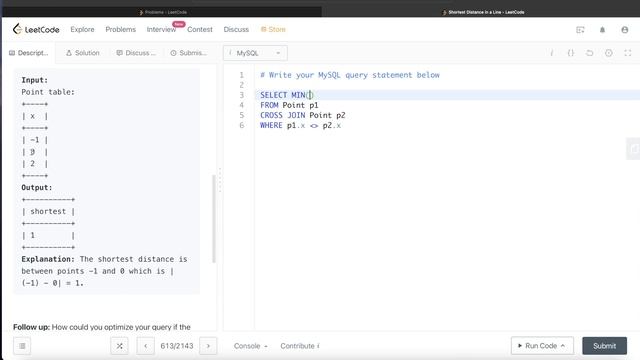Click the 'Explanation:' text
The height and width of the screenshot is (360, 640).
click(x=48, y=259)
